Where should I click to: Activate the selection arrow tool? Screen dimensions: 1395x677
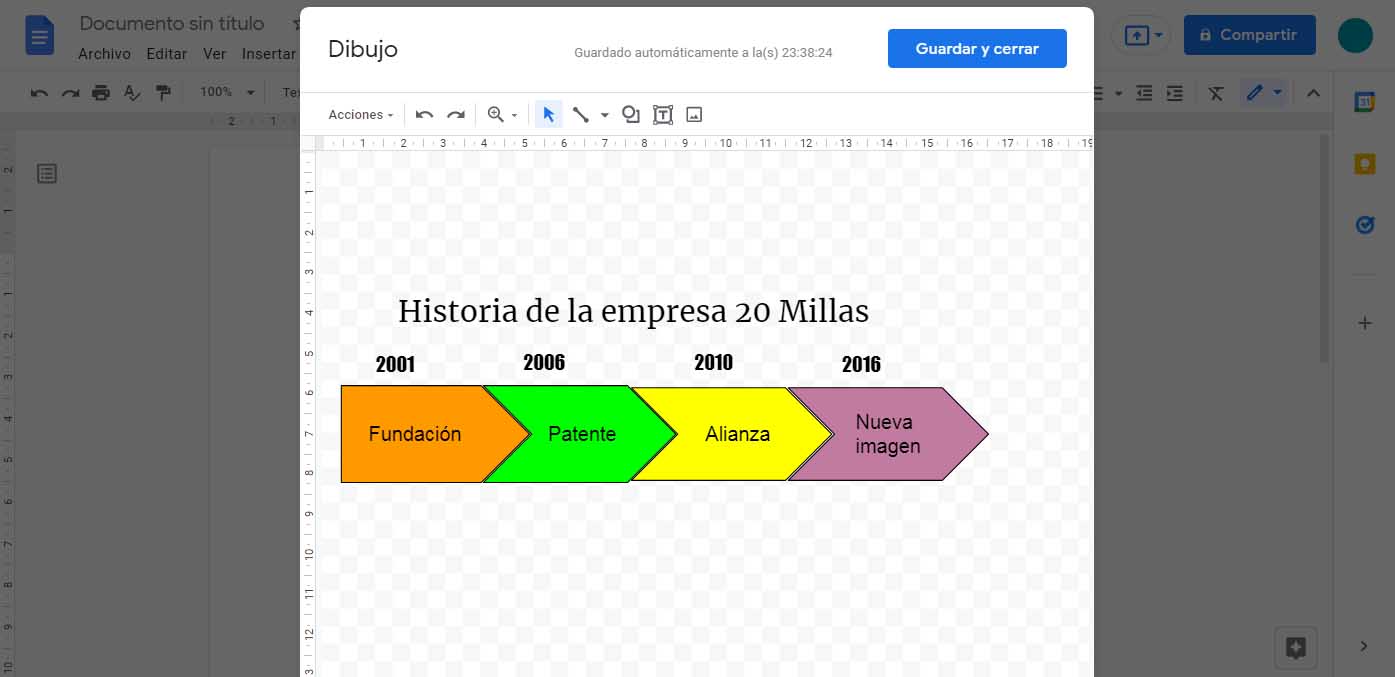coord(548,114)
